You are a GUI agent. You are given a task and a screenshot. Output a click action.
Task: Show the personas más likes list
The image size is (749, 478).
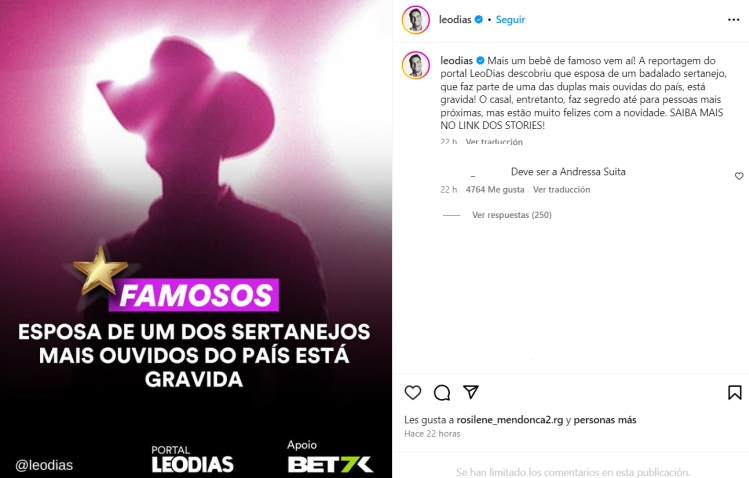(x=605, y=420)
